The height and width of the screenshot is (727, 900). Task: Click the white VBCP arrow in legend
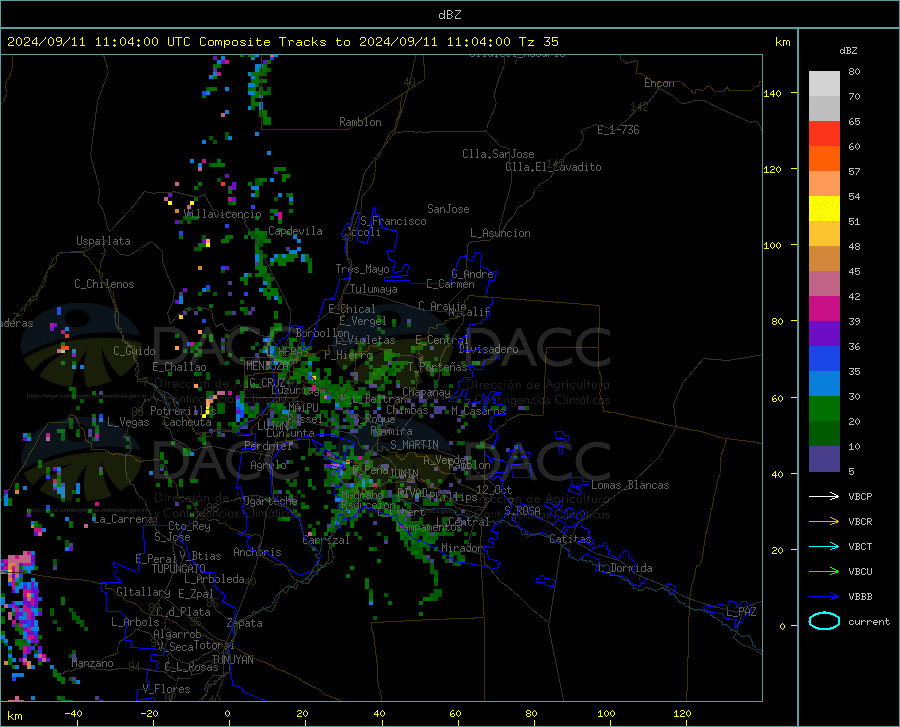[x=824, y=496]
